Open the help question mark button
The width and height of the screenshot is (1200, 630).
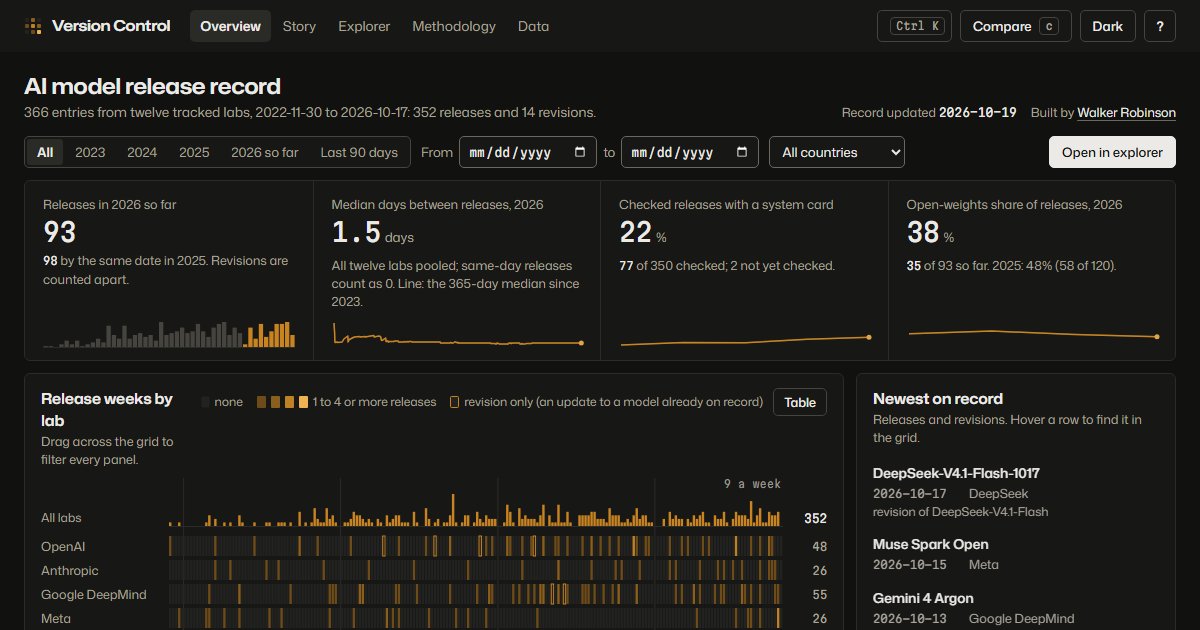coord(1159,26)
